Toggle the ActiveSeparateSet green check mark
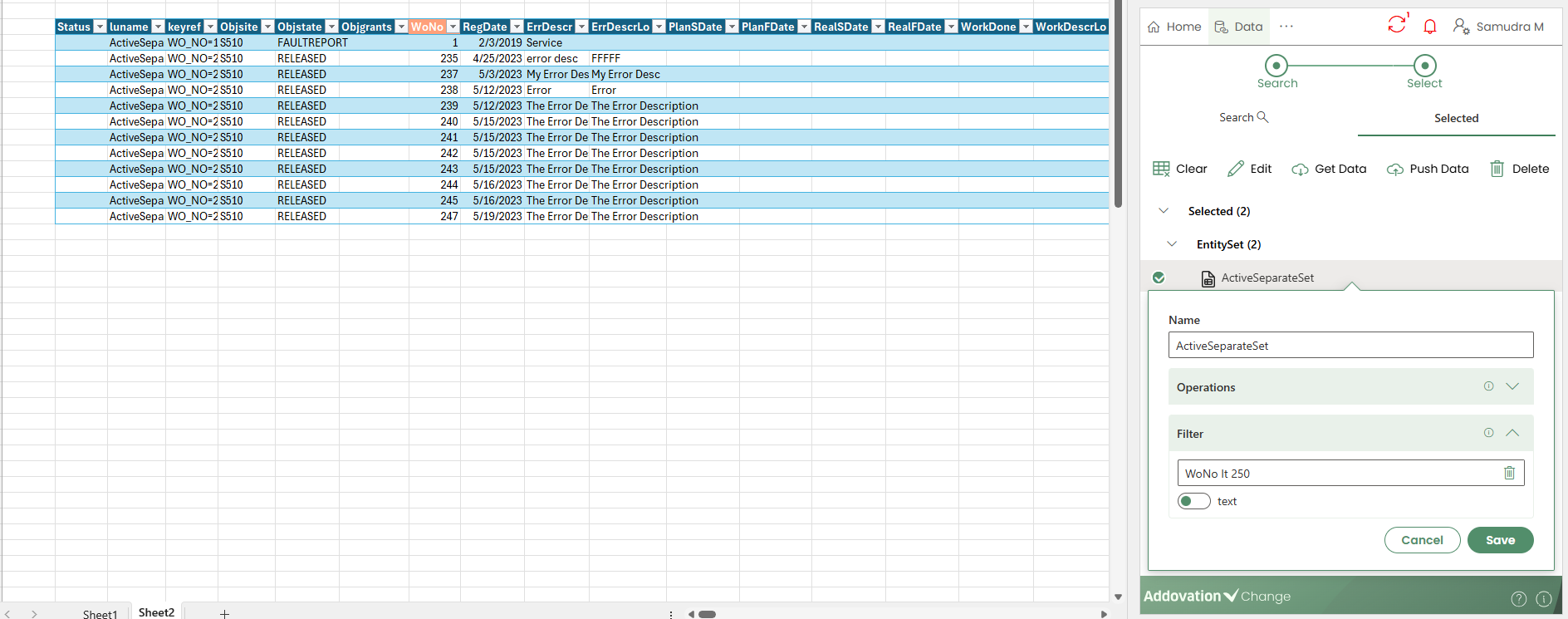1568x619 pixels. point(1159,278)
